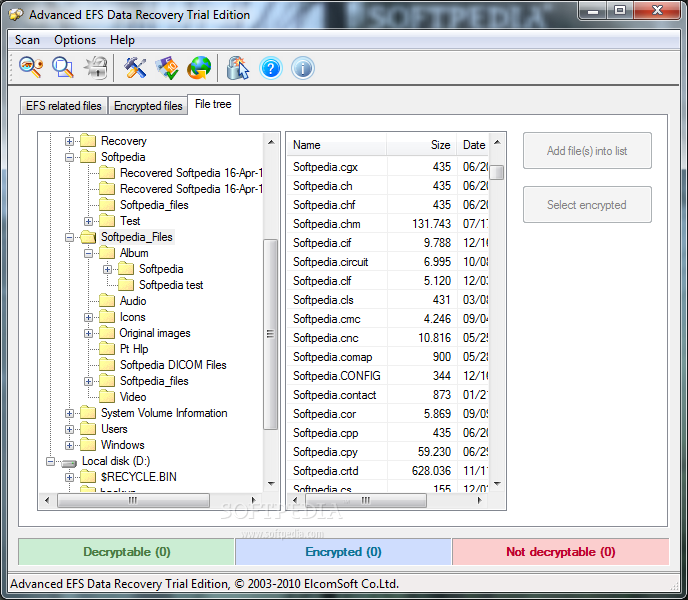Screen dimensions: 688x600
Task: Open about info blue i icon
Action: tap(303, 68)
